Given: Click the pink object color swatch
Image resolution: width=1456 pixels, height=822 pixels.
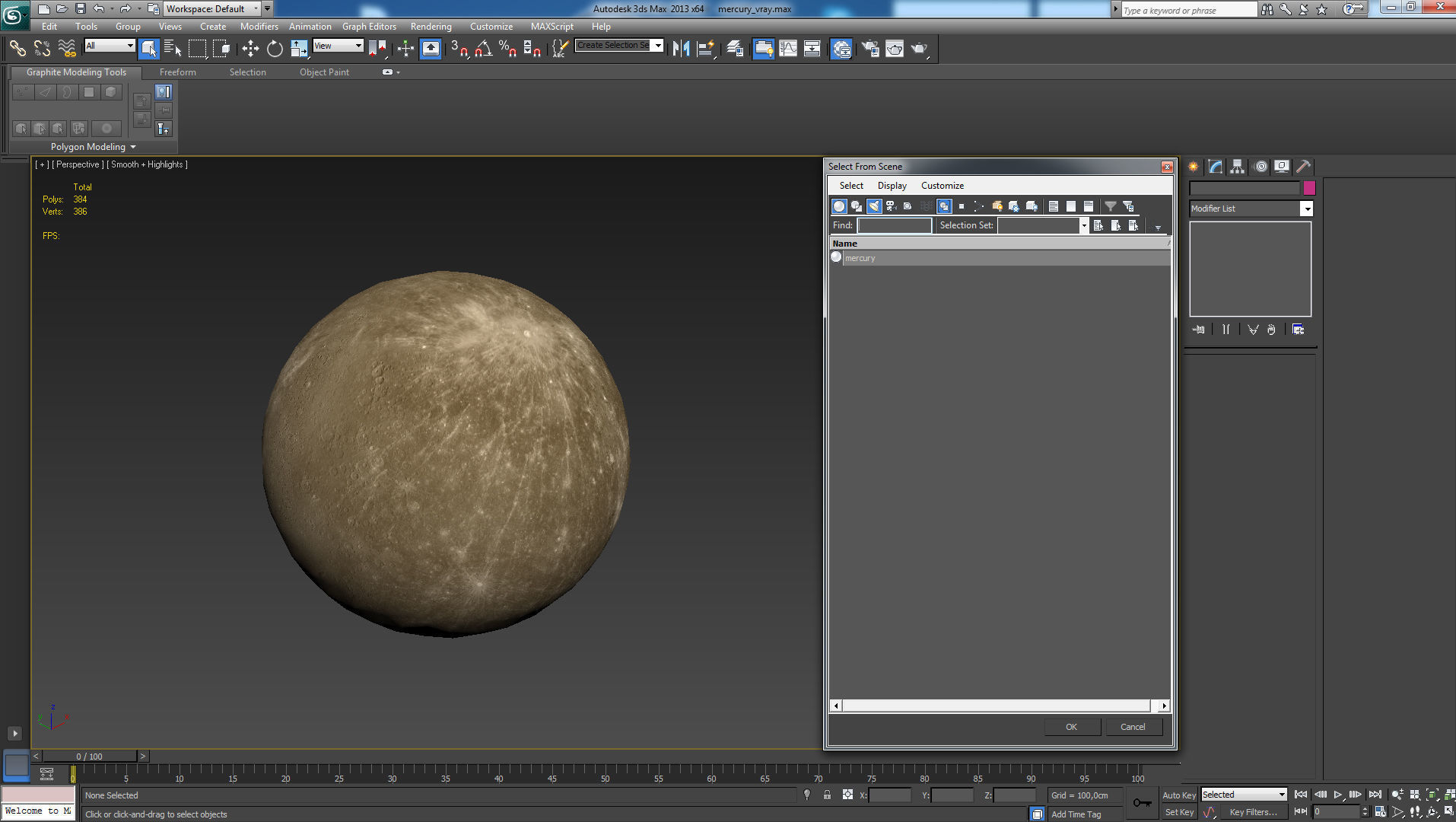Looking at the screenshot, I should (x=1309, y=188).
